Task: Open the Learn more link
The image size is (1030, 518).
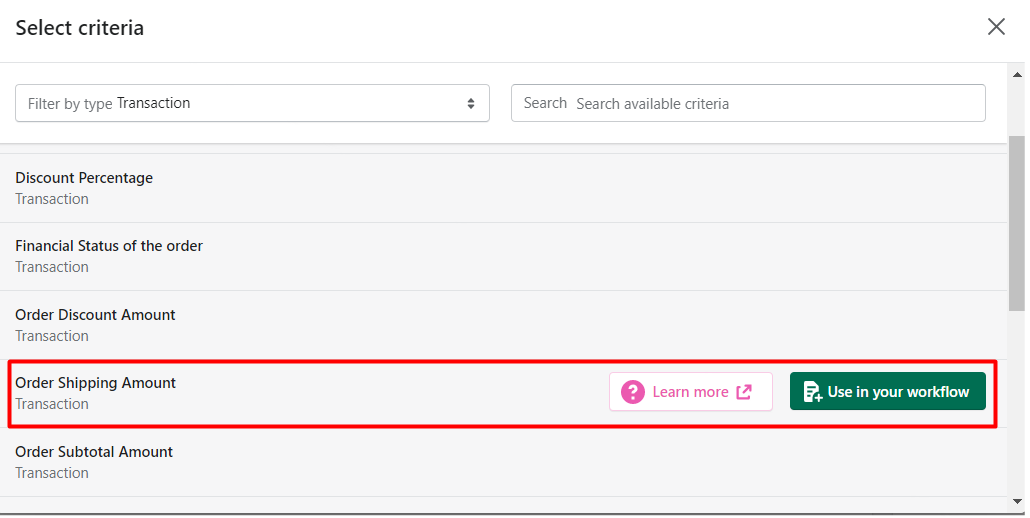Action: (690, 392)
